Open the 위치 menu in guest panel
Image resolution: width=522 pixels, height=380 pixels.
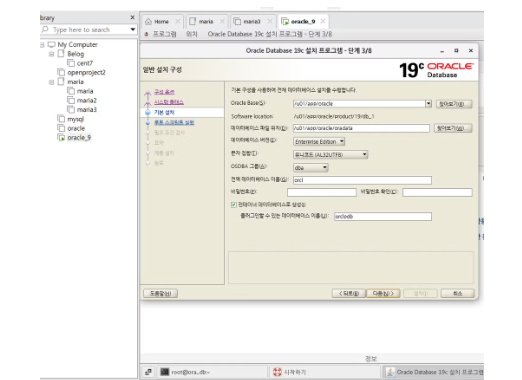tap(192, 34)
